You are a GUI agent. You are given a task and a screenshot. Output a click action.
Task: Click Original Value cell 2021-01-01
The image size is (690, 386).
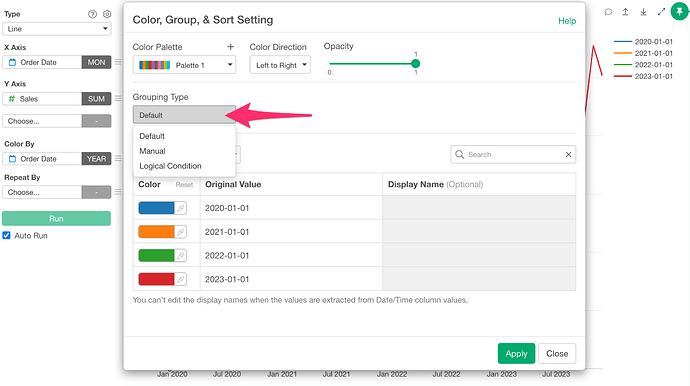point(291,232)
